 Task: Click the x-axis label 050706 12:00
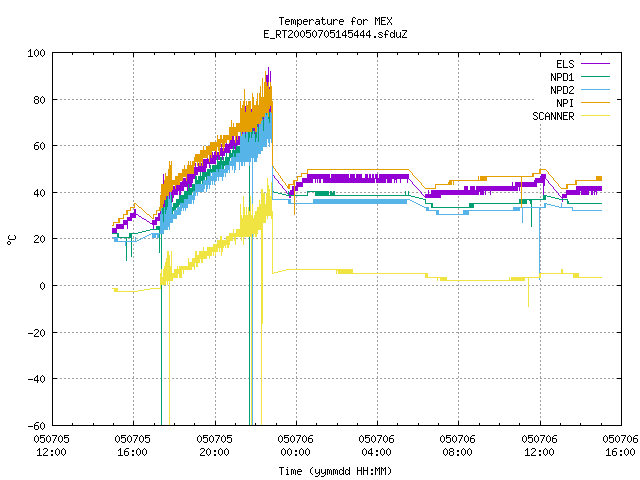tap(539, 445)
